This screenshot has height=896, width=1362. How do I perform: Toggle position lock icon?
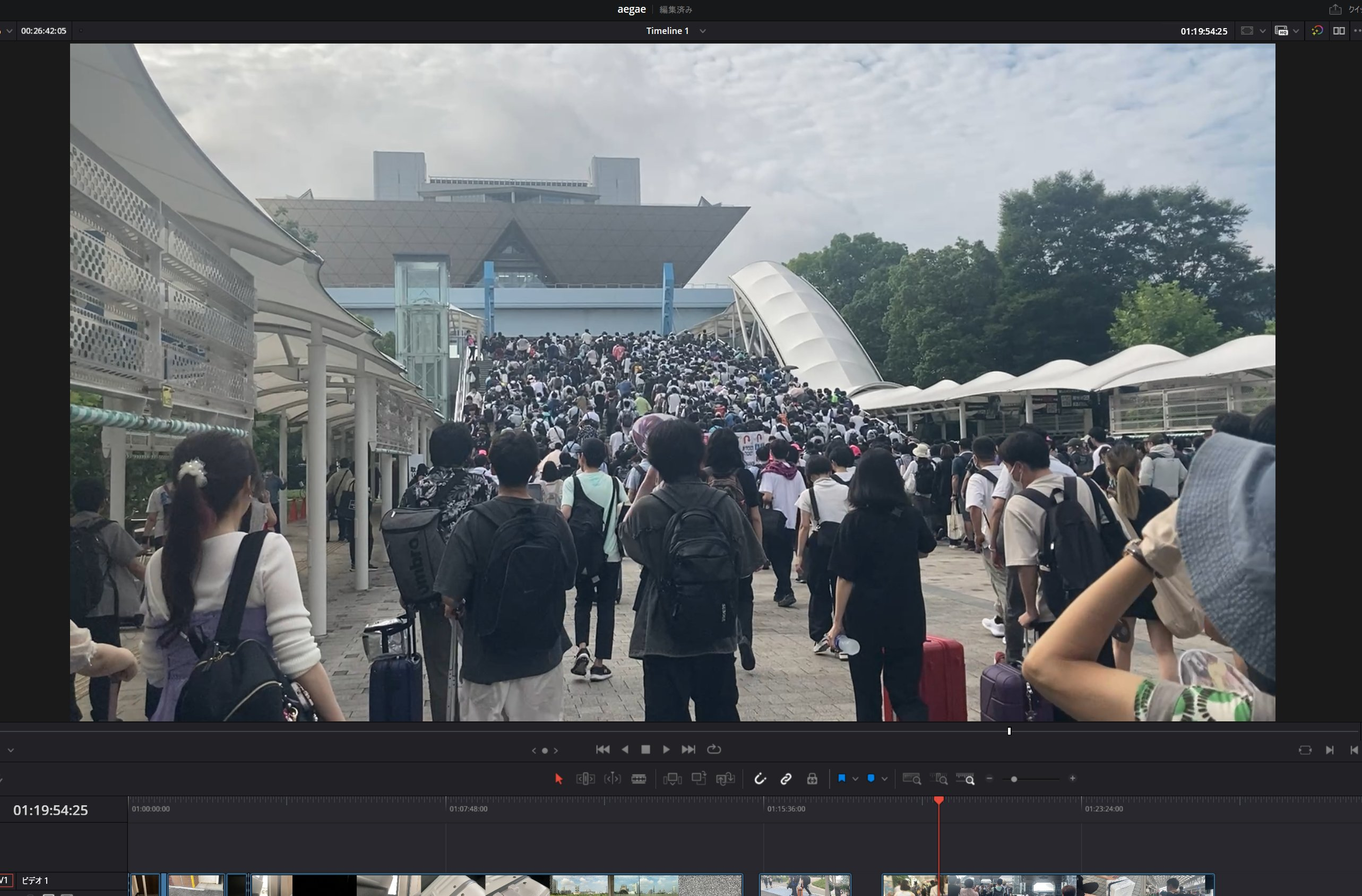(x=812, y=779)
